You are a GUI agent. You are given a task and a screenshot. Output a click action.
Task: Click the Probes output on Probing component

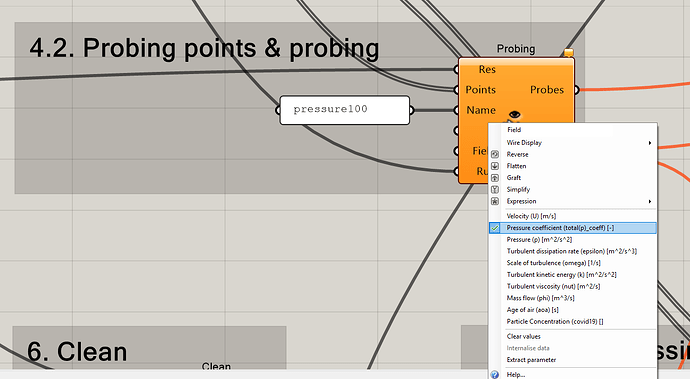[547, 90]
